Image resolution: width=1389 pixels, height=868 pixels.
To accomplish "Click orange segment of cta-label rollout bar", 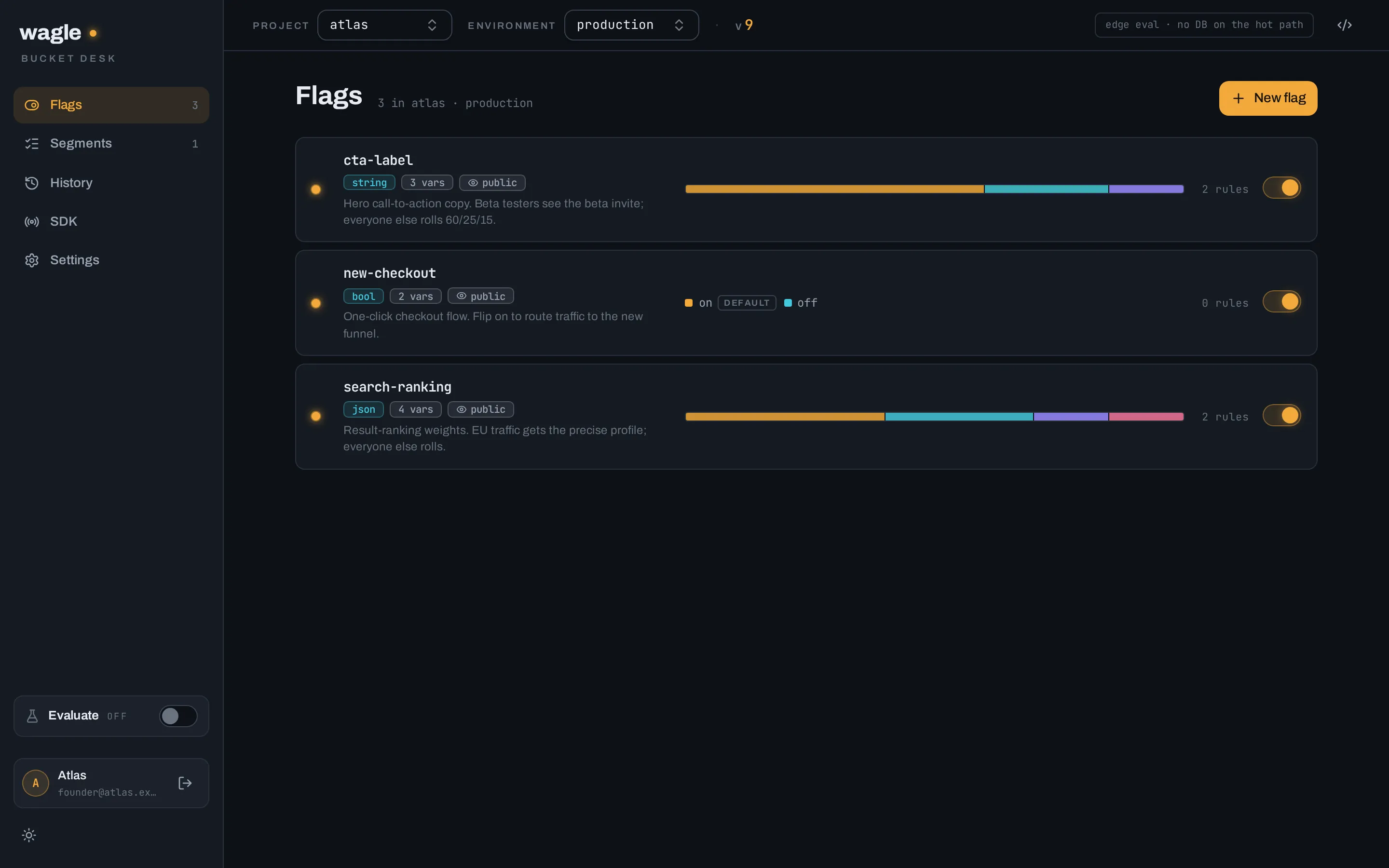I will click(x=834, y=189).
